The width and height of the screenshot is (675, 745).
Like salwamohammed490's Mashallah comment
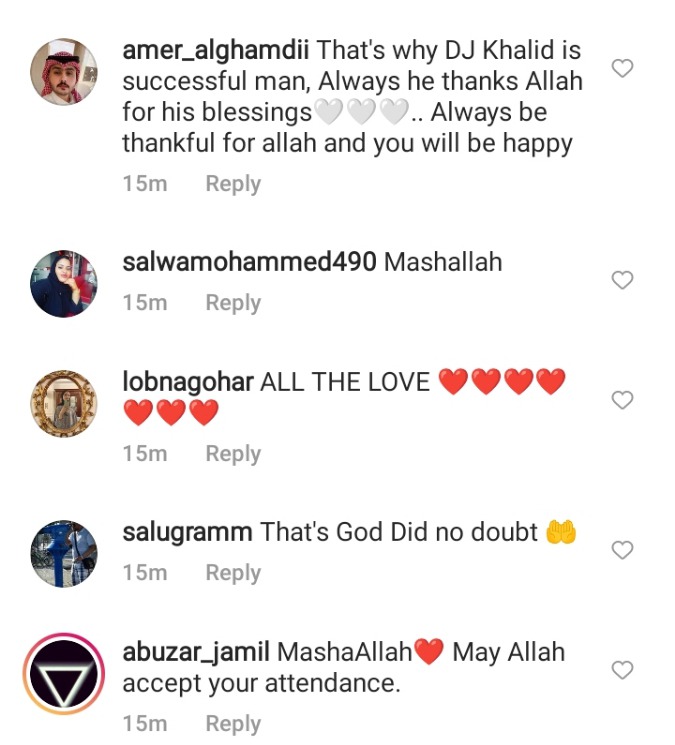pyautogui.click(x=622, y=280)
